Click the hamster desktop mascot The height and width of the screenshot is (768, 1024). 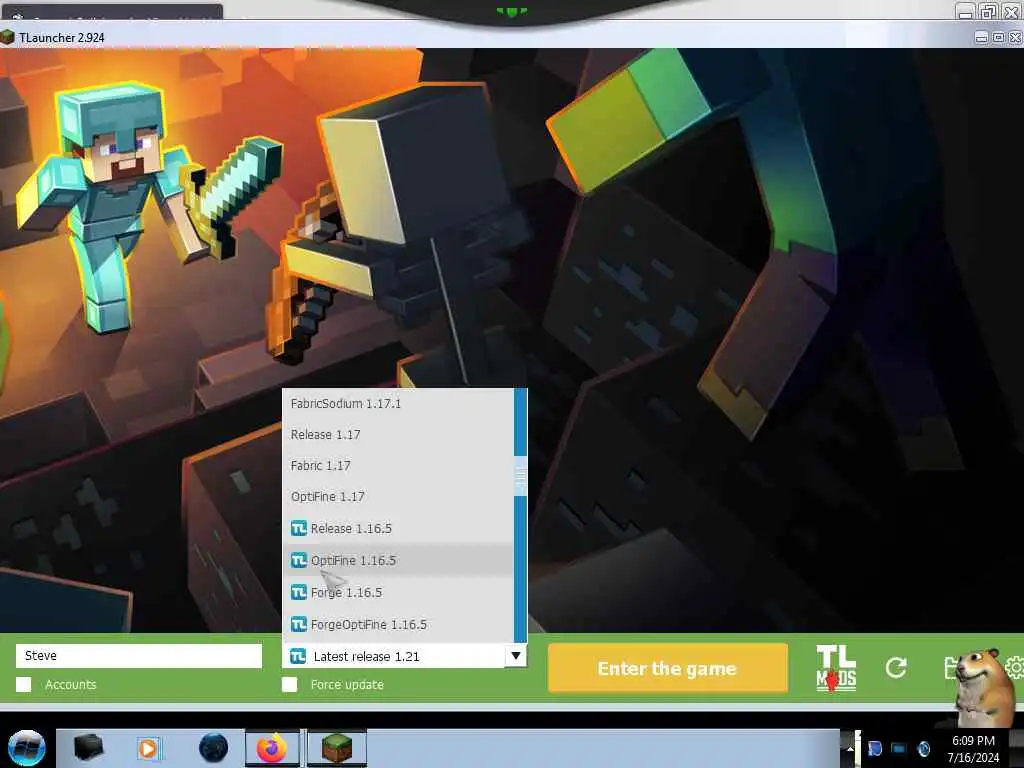[986, 687]
